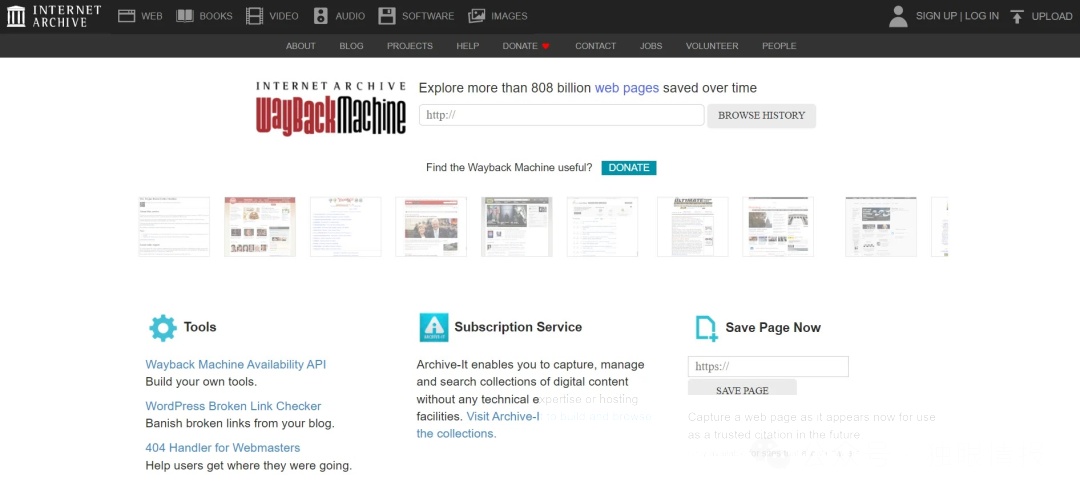This screenshot has height=498, width=1080.
Task: Click the Archive-It subscription icon
Action: point(434,327)
